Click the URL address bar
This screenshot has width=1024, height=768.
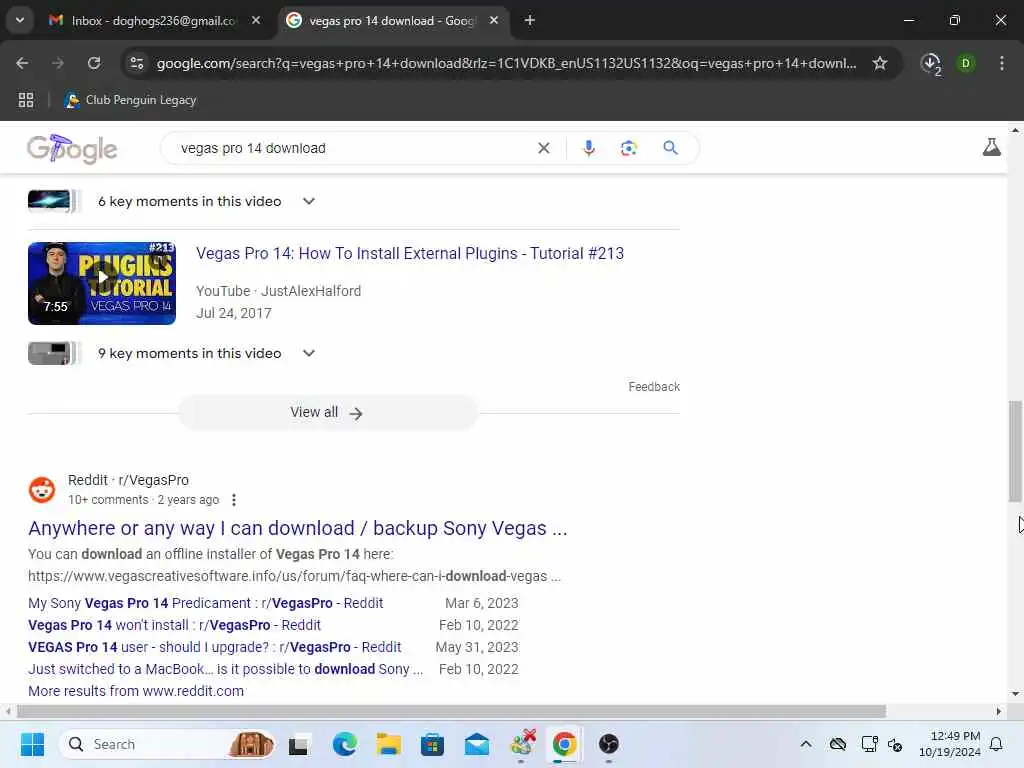coord(506,63)
